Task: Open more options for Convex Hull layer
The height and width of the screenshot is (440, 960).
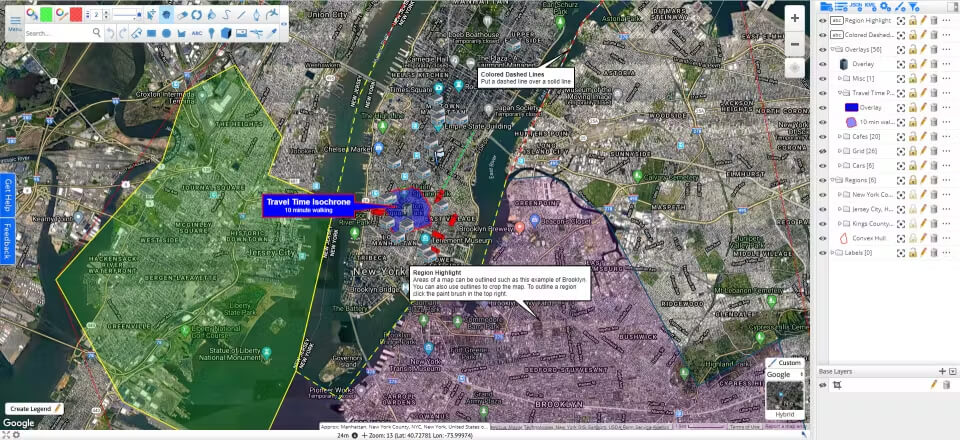Action: click(x=947, y=238)
